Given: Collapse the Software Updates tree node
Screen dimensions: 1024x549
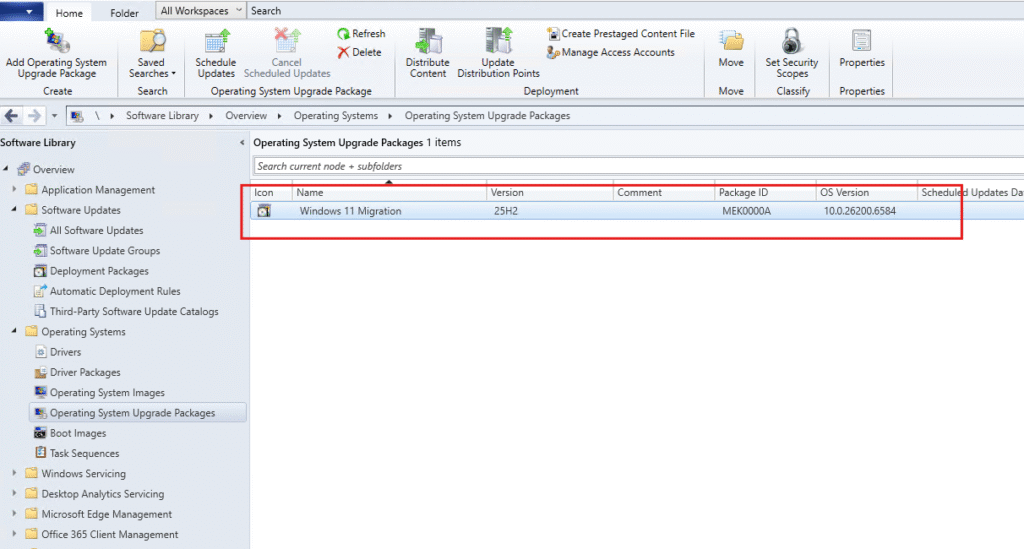Looking at the screenshot, I should point(14,210).
